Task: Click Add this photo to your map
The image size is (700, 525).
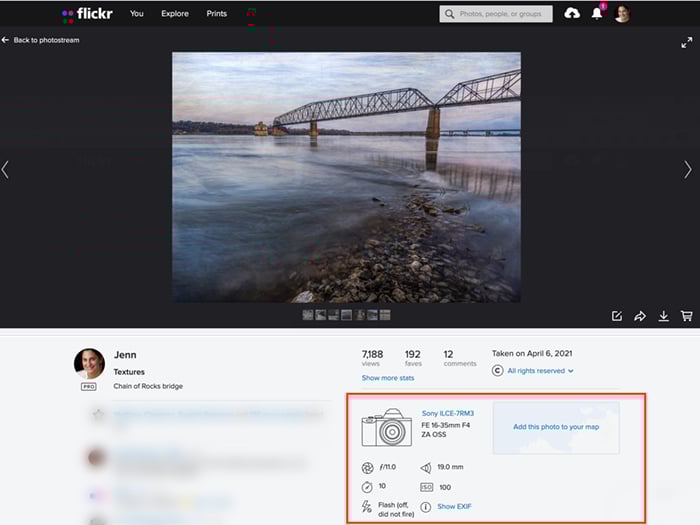Action: coord(556,427)
